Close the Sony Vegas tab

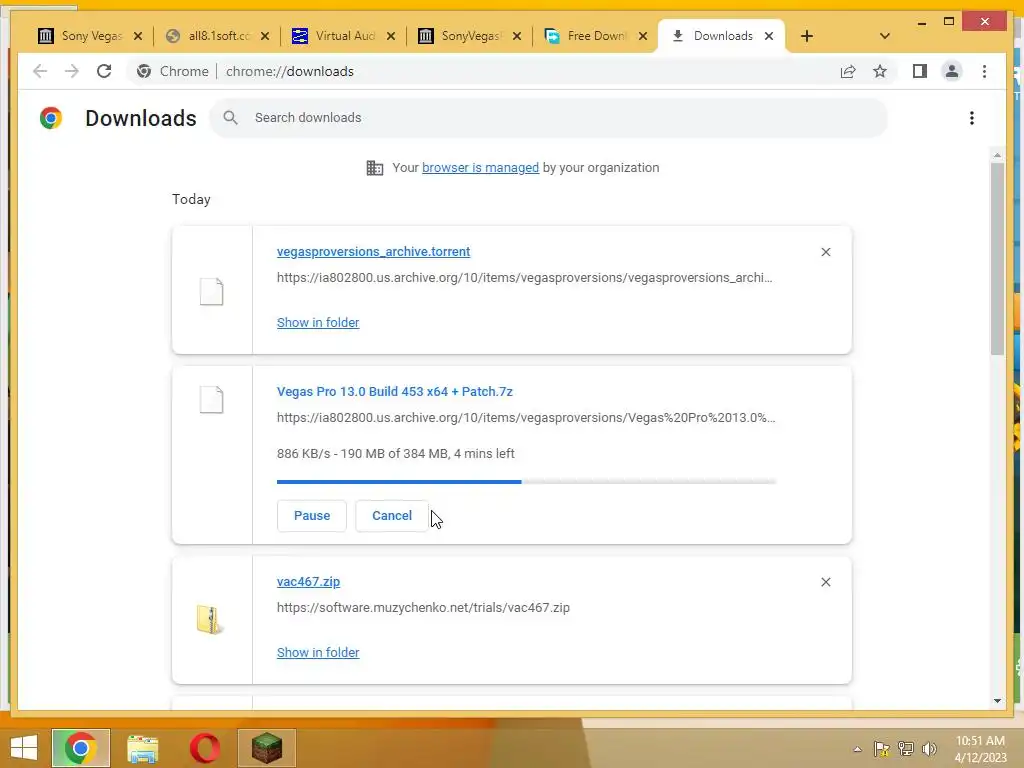(x=138, y=36)
